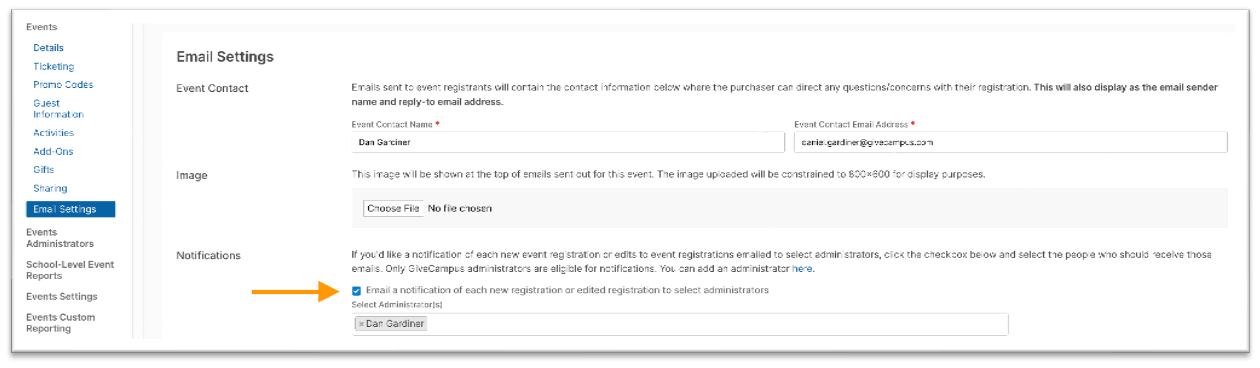1260x368 pixels.
Task: Uncheck the email notification checkbox
Action: pos(357,291)
